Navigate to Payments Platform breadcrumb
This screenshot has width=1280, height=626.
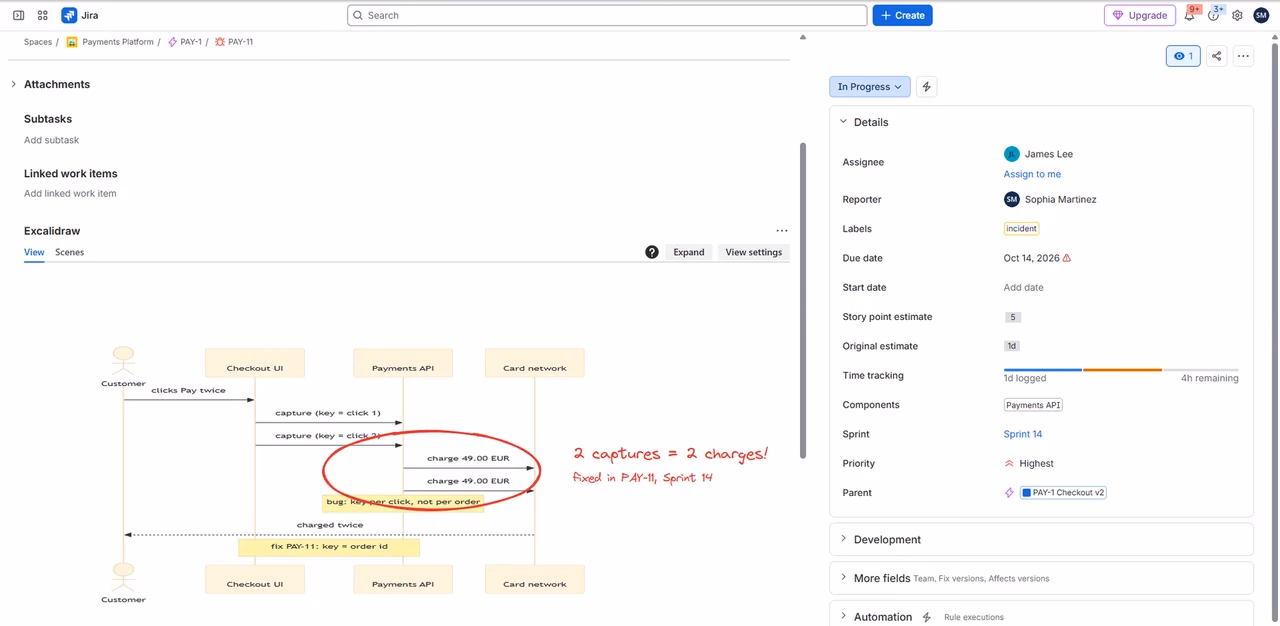(x=118, y=42)
